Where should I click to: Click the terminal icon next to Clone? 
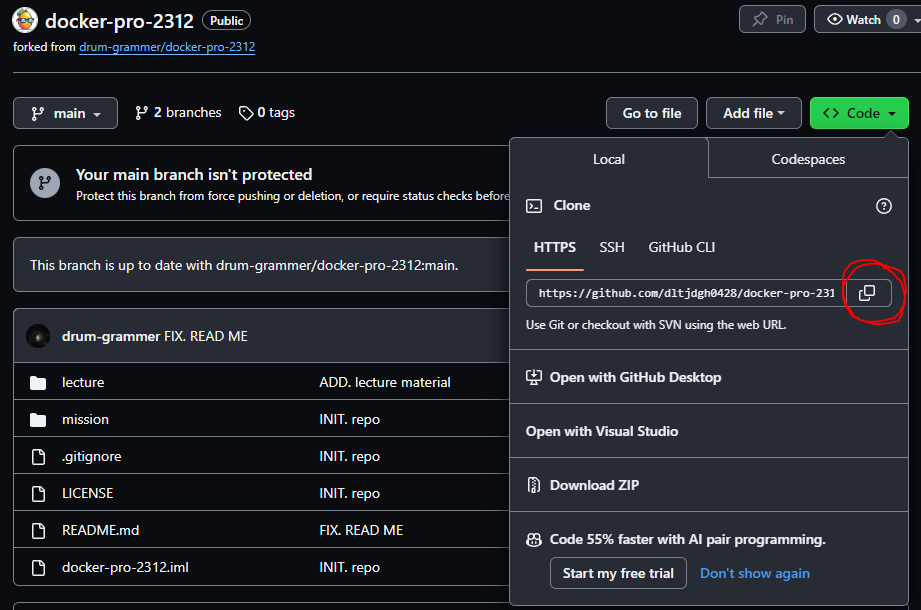click(534, 206)
